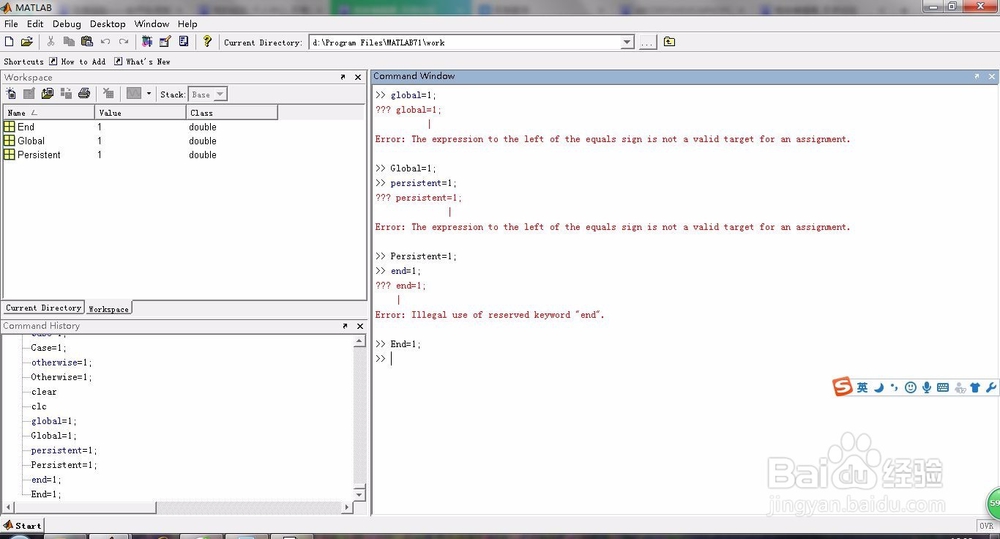Image resolution: width=1000 pixels, height=539 pixels.
Task: Create a new variable in Workspace toolbar
Action: coord(11,94)
